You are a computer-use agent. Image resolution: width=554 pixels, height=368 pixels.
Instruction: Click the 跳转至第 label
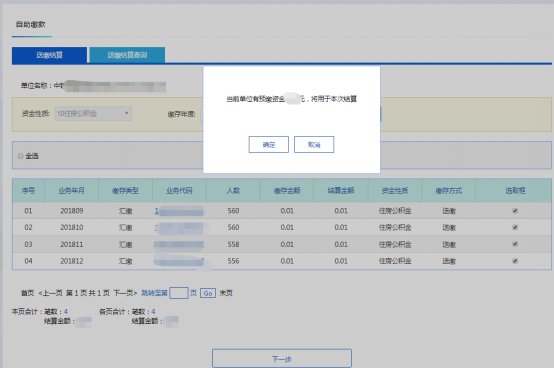point(154,293)
